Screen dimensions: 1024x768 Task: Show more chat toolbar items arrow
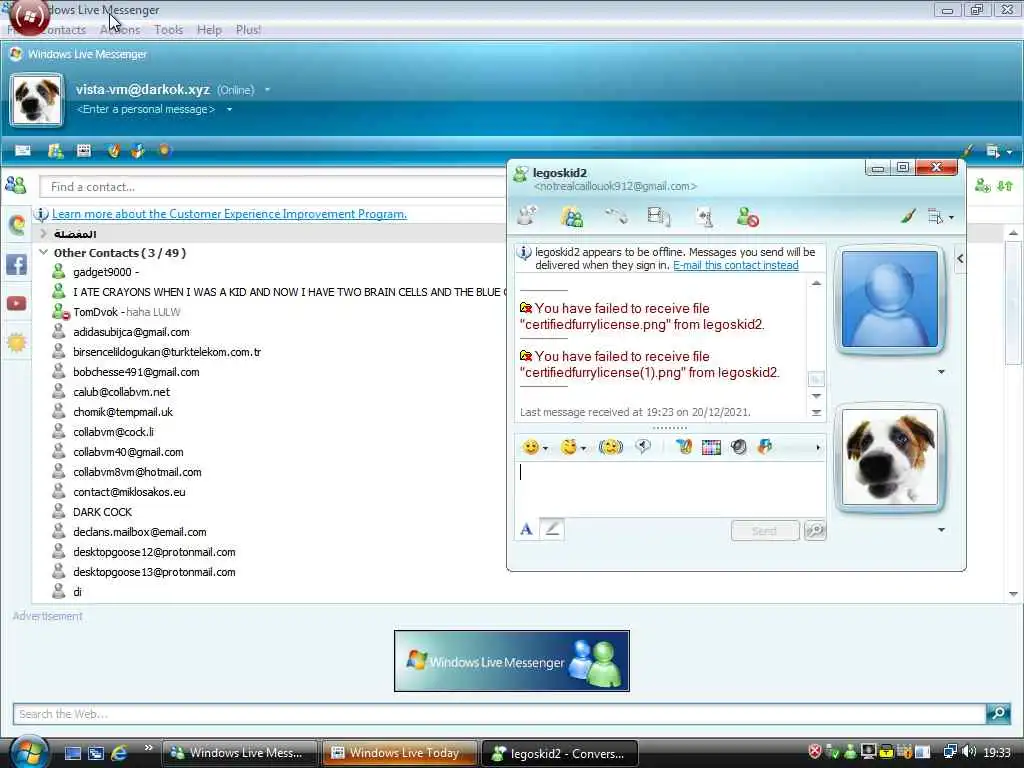click(x=818, y=448)
